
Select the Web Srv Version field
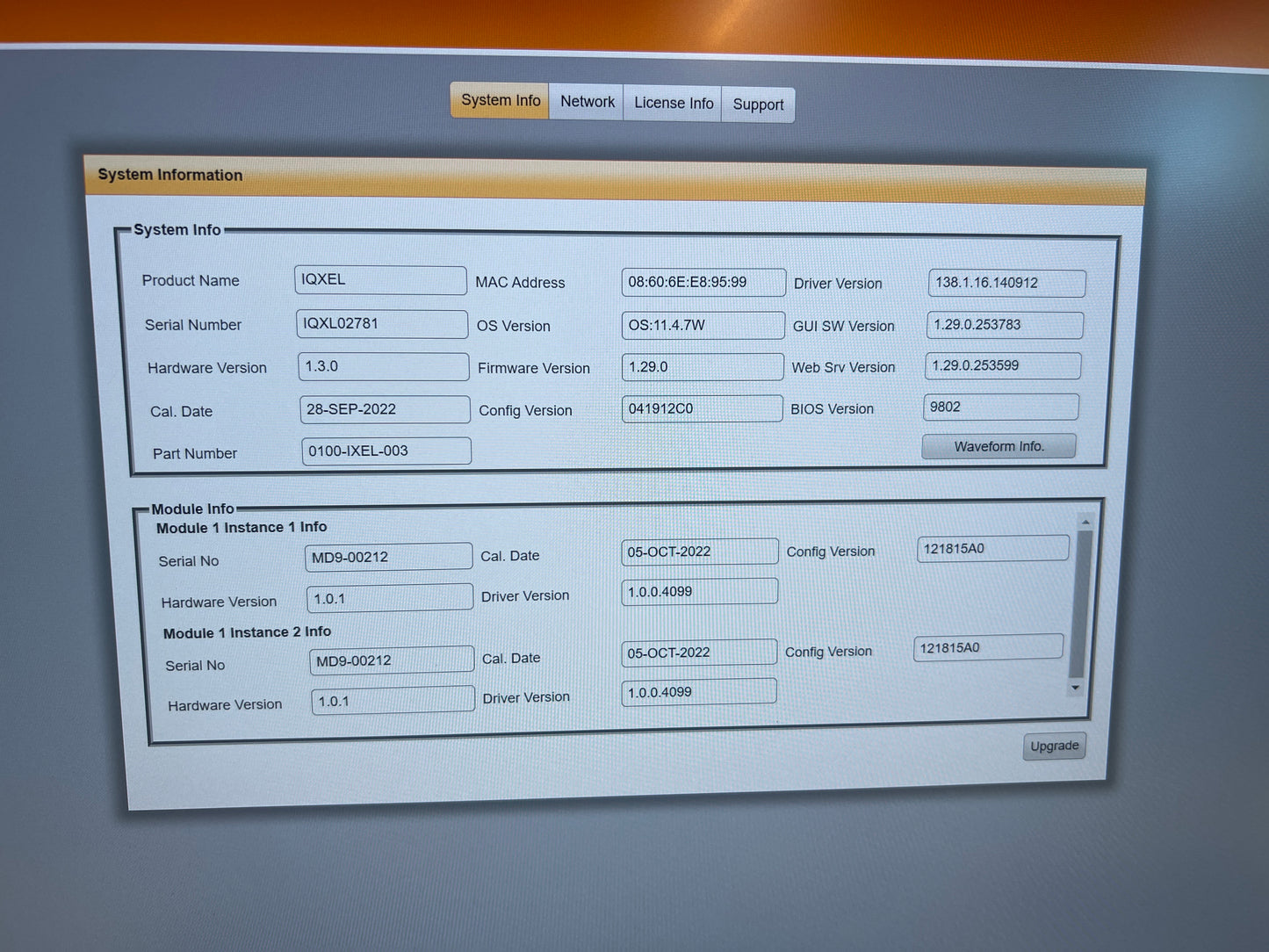(1002, 366)
